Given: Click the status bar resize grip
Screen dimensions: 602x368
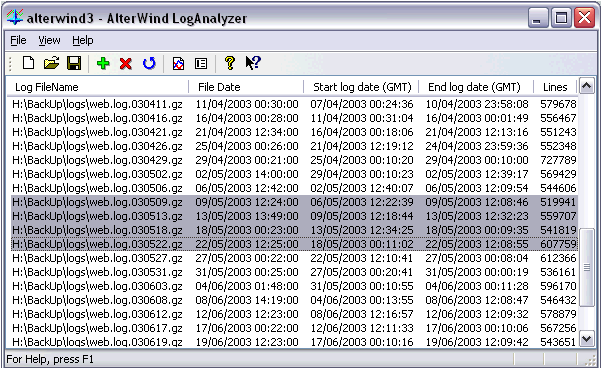Looking at the screenshot, I should click(590, 360).
